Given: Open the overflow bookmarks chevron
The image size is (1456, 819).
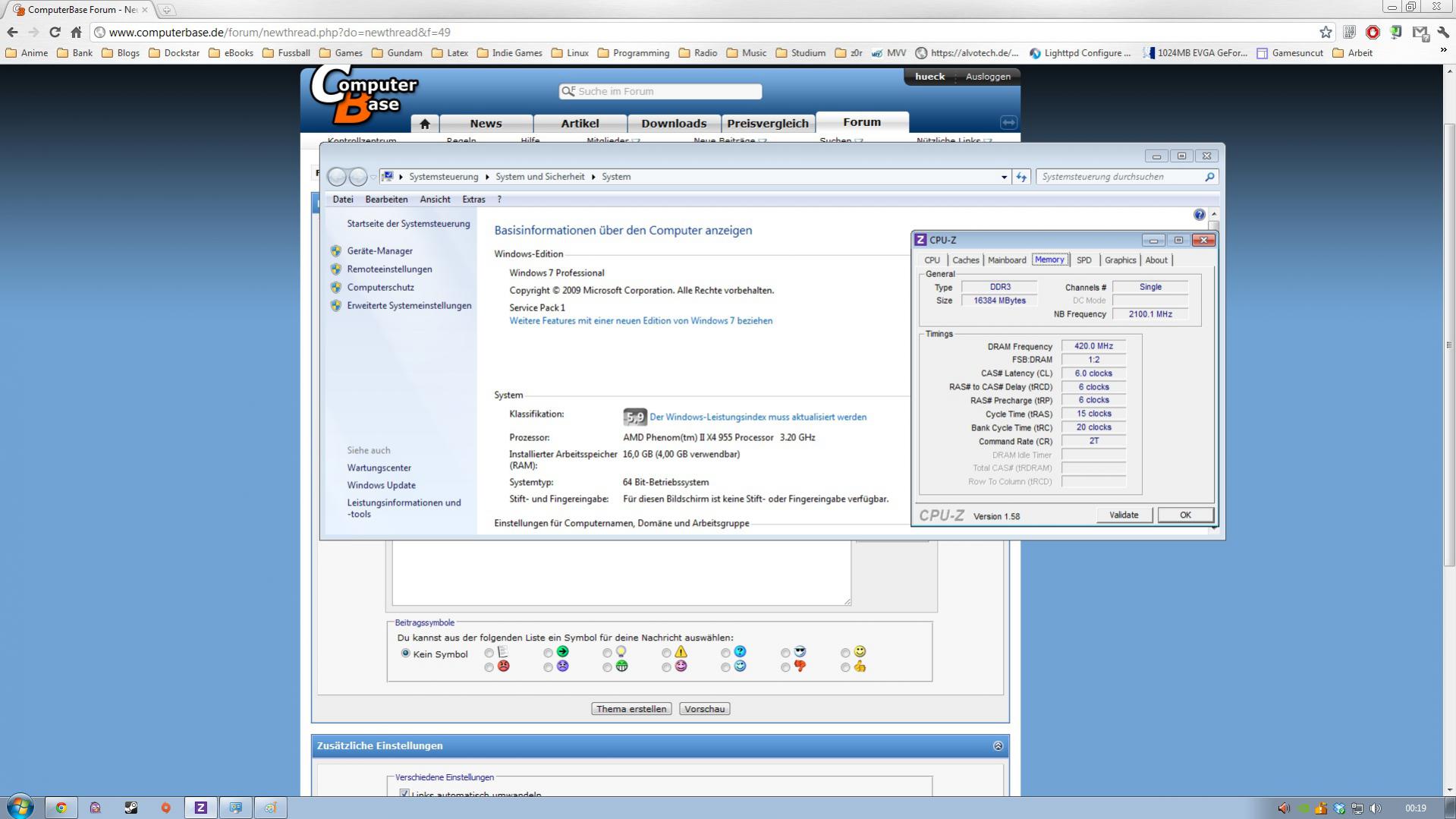Looking at the screenshot, I should coord(1443,50).
